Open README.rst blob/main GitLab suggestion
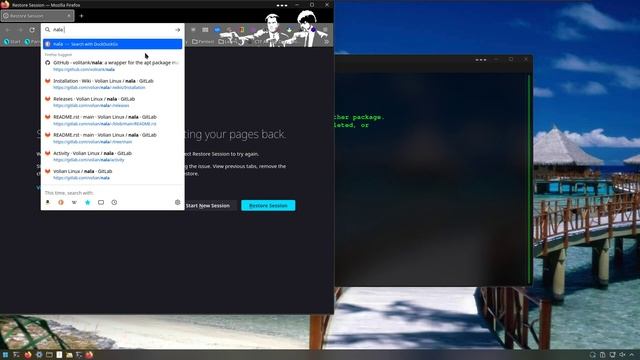The image size is (640, 360). [x=113, y=120]
